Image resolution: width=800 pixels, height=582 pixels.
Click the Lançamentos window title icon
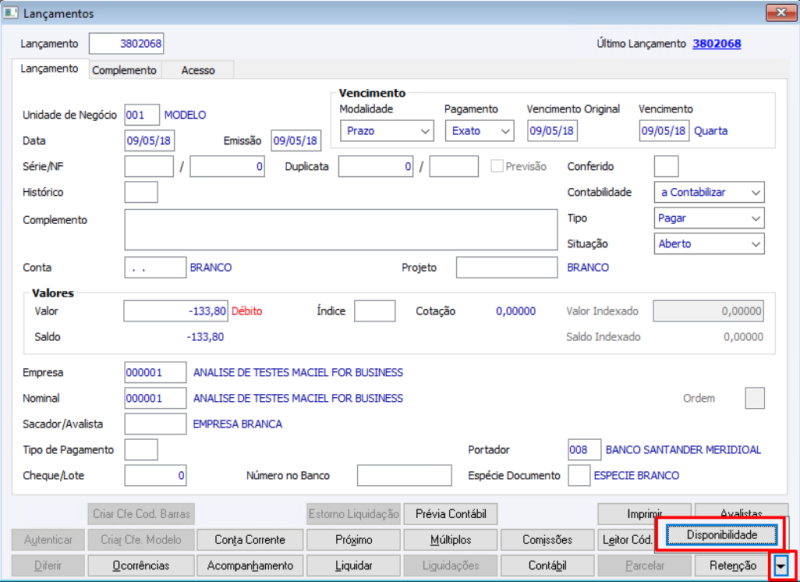coord(11,14)
